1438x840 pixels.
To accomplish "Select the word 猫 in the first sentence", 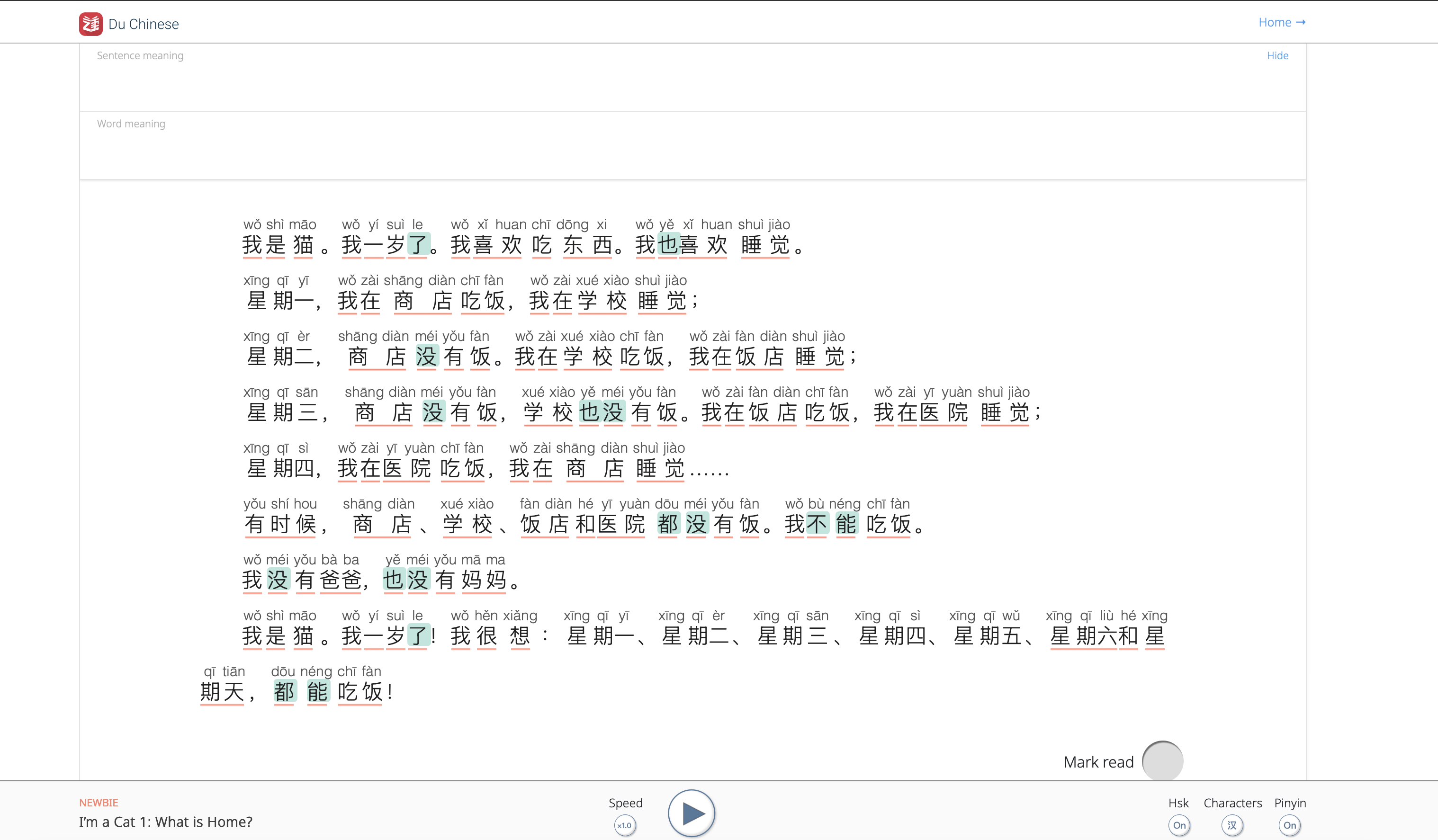I will tap(303, 245).
